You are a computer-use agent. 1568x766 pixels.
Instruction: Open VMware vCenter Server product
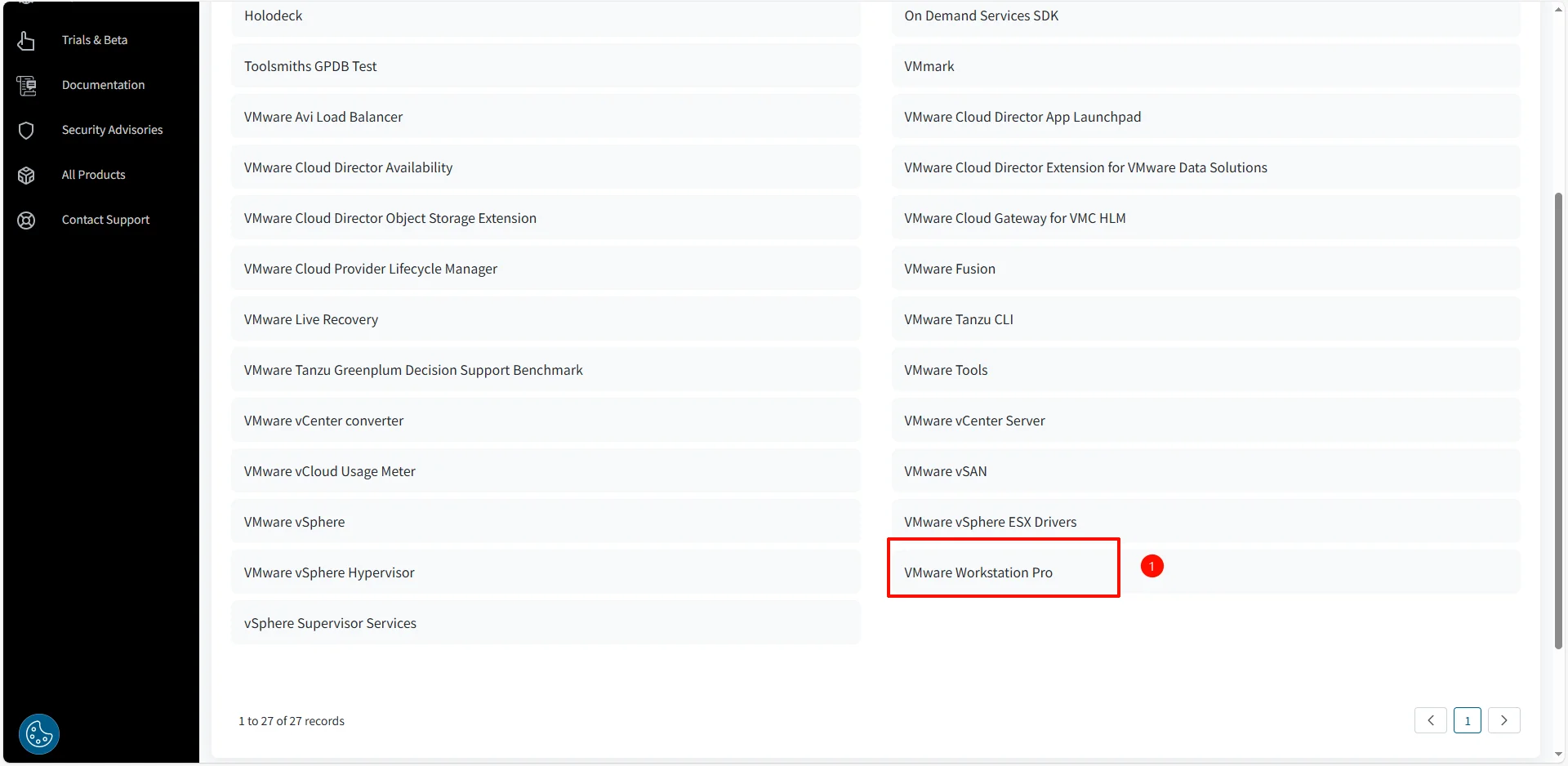973,421
